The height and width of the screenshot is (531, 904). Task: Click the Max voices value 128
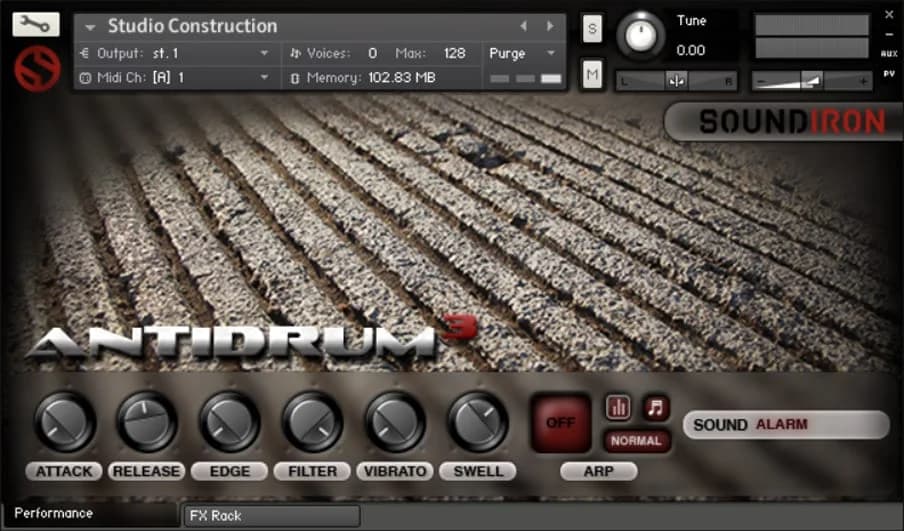454,54
